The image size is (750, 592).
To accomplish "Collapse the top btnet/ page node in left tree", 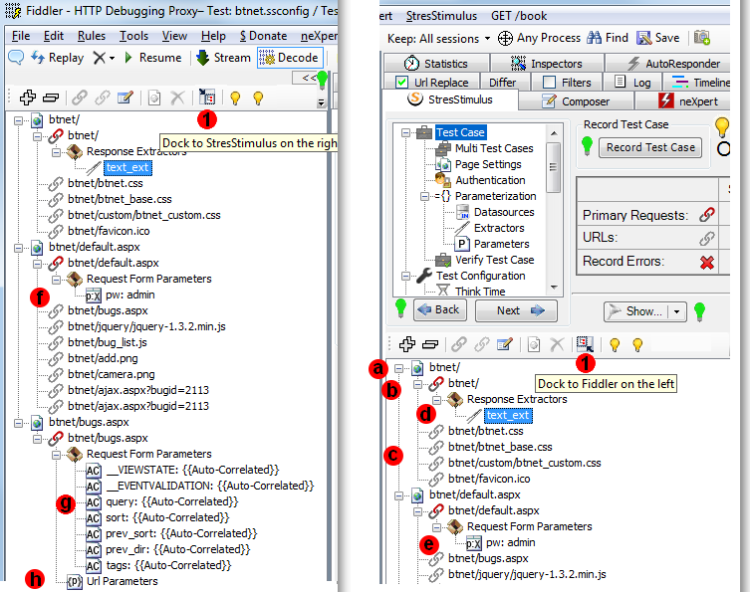I will [x=18, y=120].
